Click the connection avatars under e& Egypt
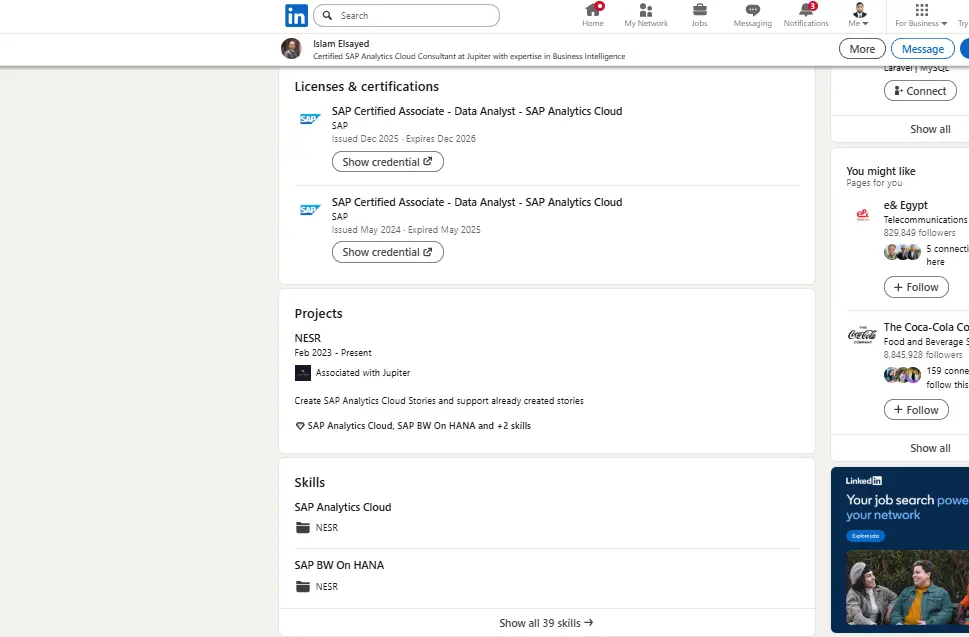 [x=902, y=252]
